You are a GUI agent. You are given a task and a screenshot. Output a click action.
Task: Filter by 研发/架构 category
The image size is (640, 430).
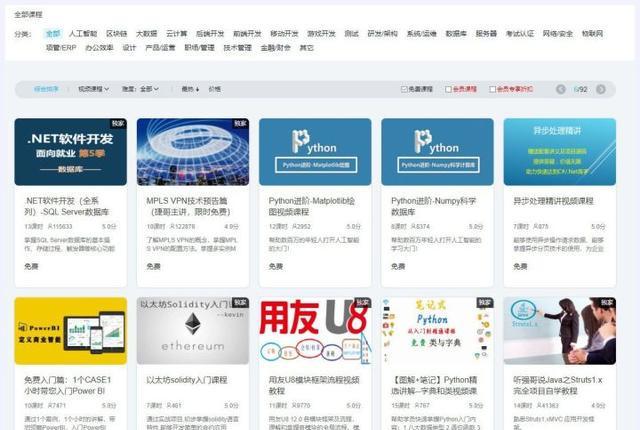coord(382,33)
